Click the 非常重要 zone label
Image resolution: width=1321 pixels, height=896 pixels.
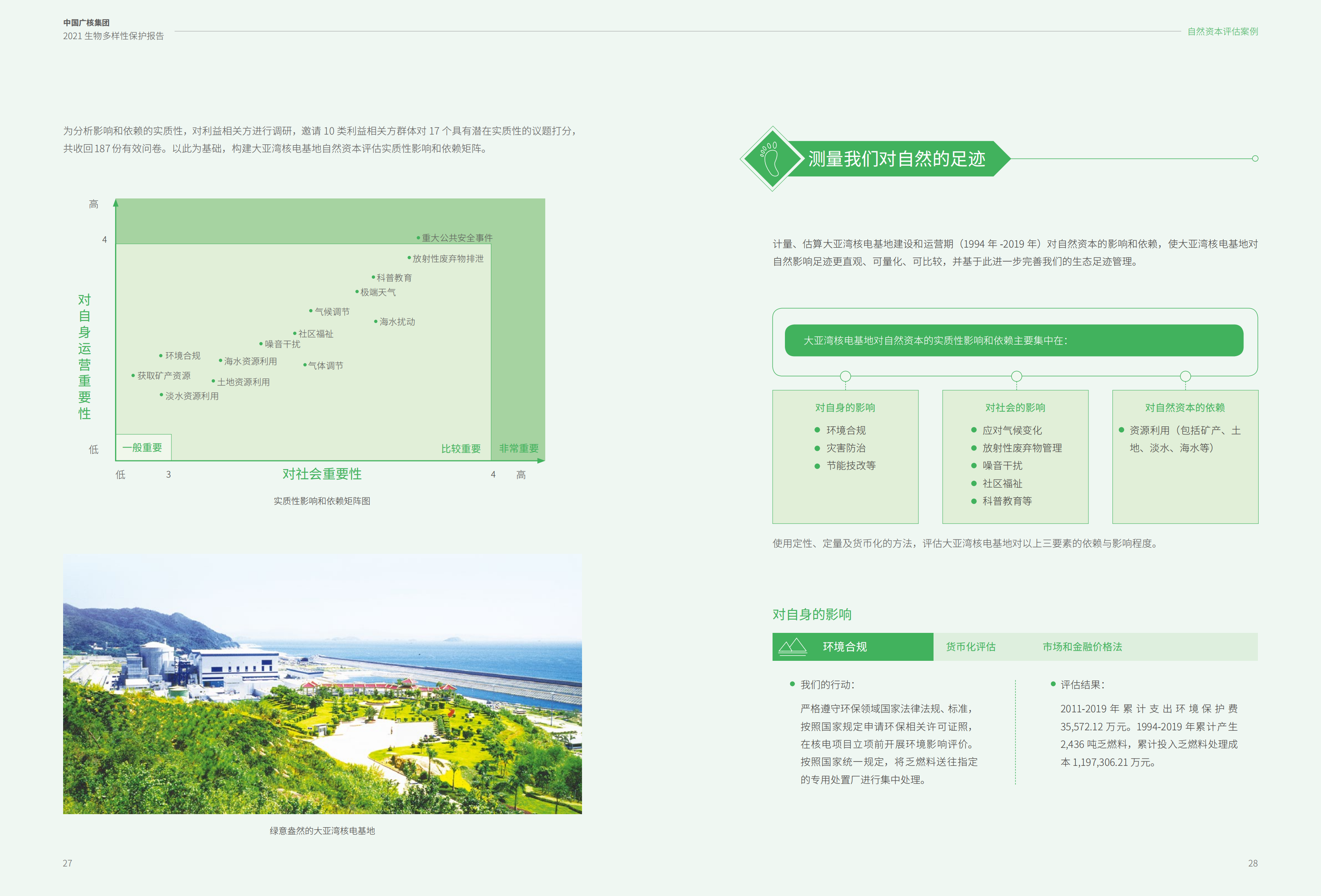coord(518,448)
